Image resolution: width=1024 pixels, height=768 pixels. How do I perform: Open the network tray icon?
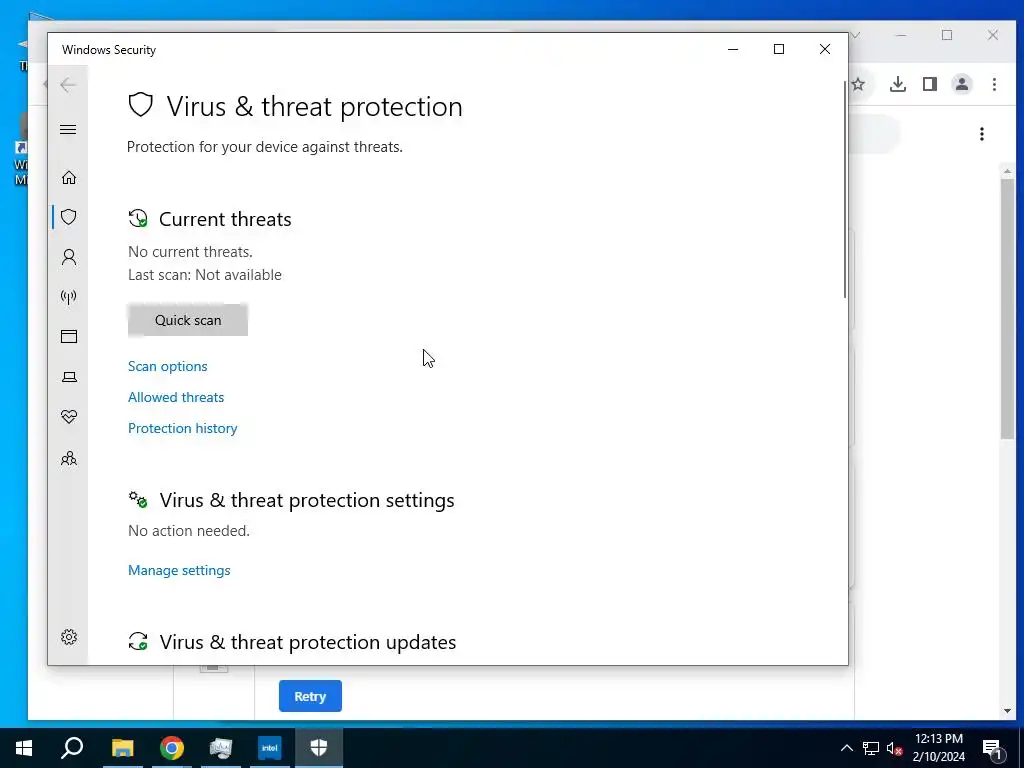tap(871, 748)
